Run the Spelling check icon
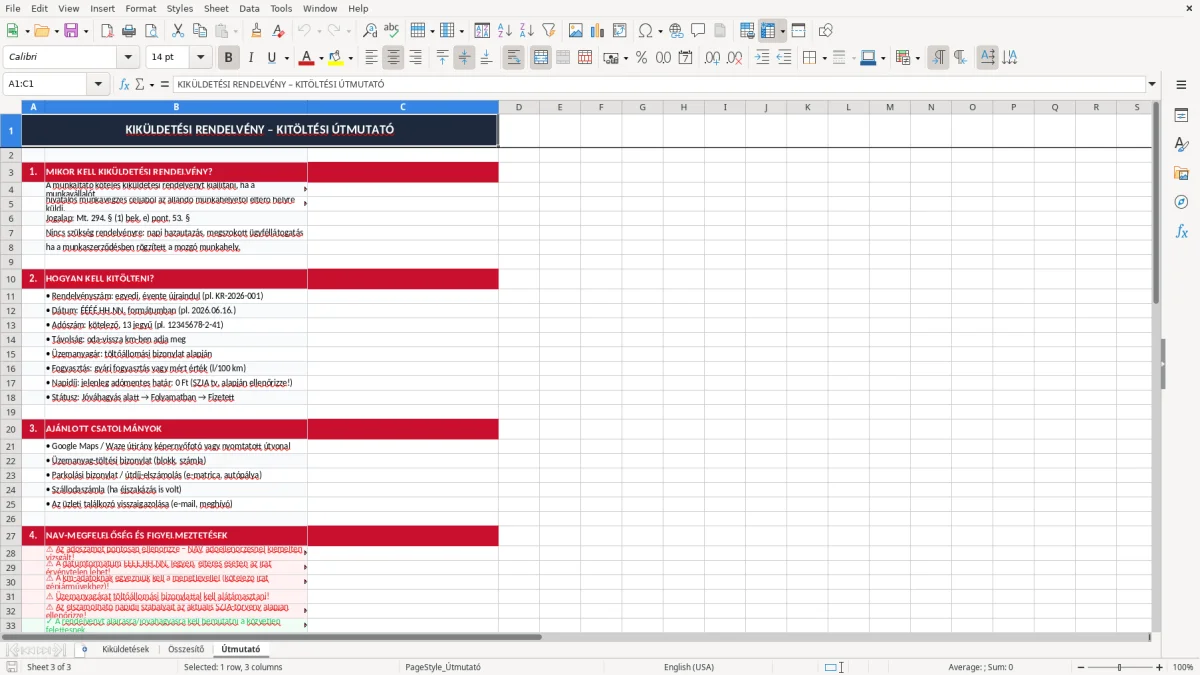 (x=392, y=31)
